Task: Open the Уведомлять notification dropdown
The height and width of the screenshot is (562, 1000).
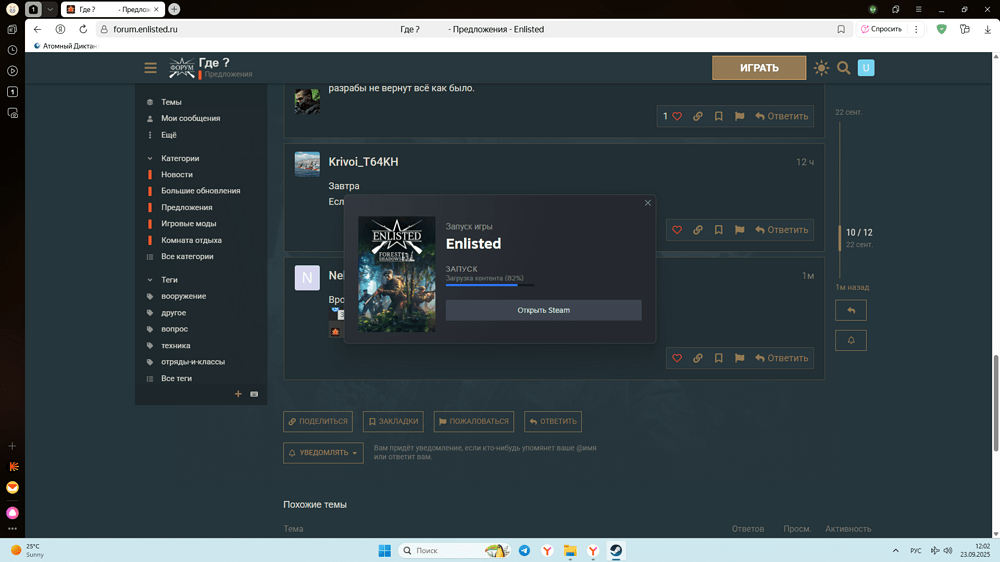Action: click(323, 453)
